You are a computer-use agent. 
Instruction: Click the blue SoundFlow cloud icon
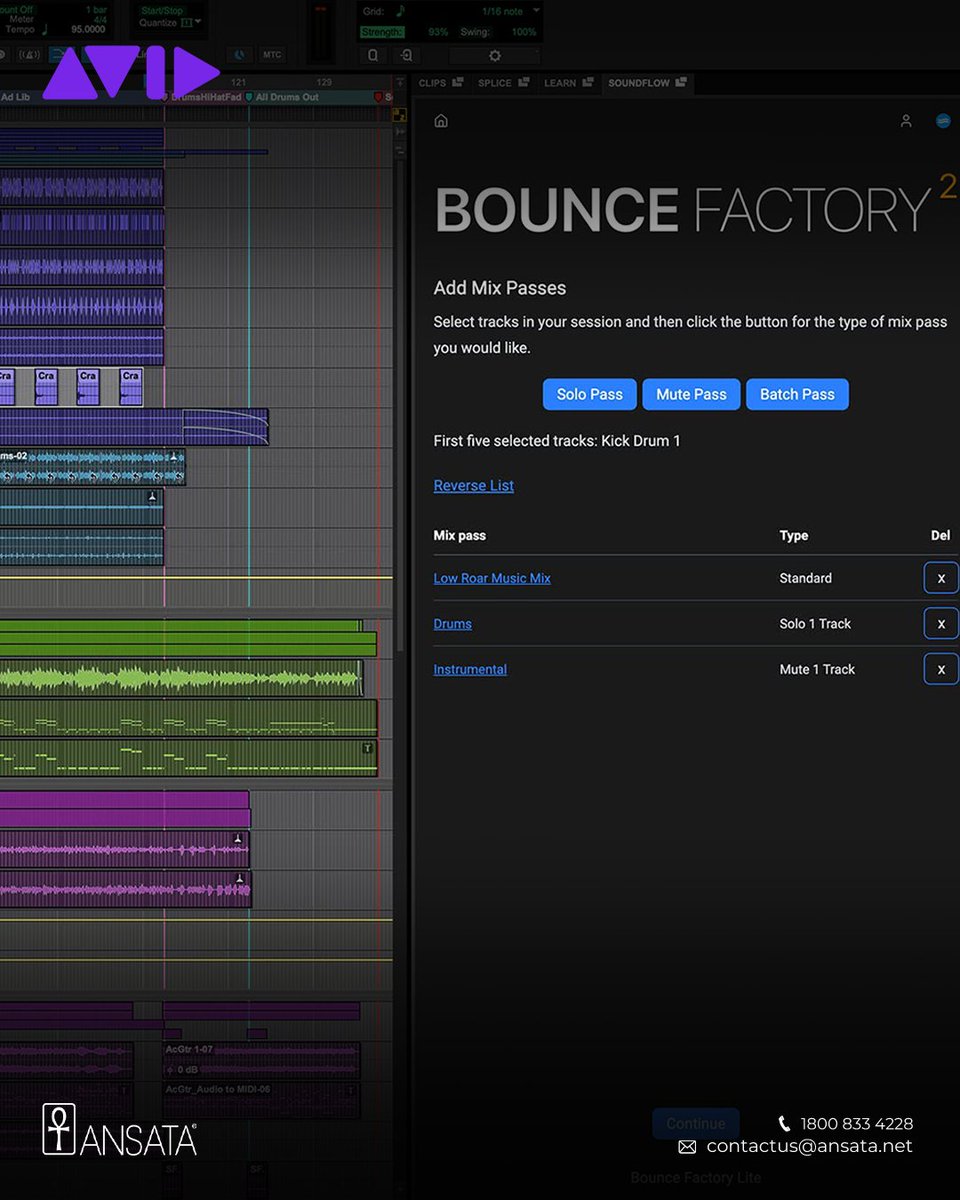(x=943, y=121)
